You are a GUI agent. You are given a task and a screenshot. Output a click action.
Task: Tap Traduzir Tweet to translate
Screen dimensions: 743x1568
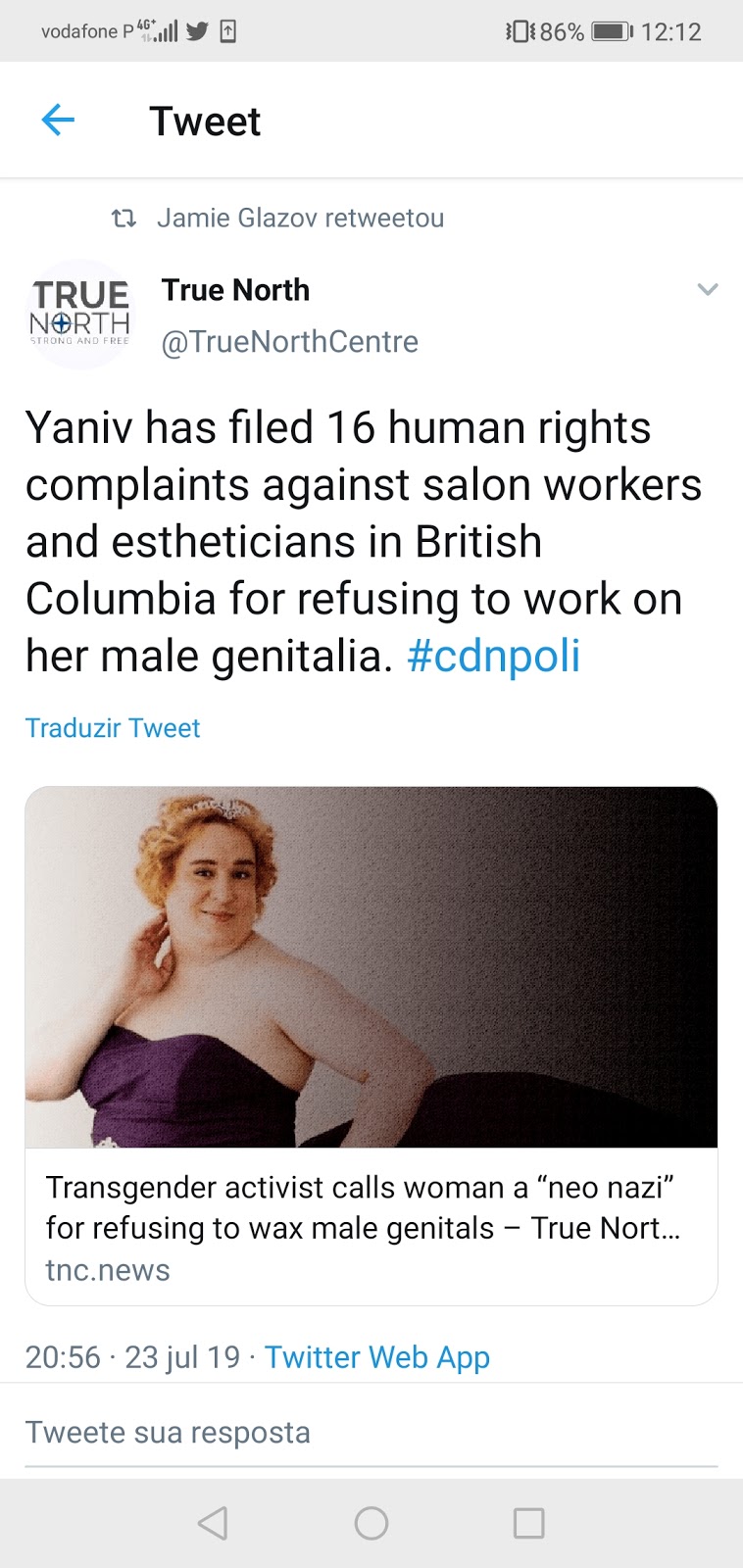[113, 728]
